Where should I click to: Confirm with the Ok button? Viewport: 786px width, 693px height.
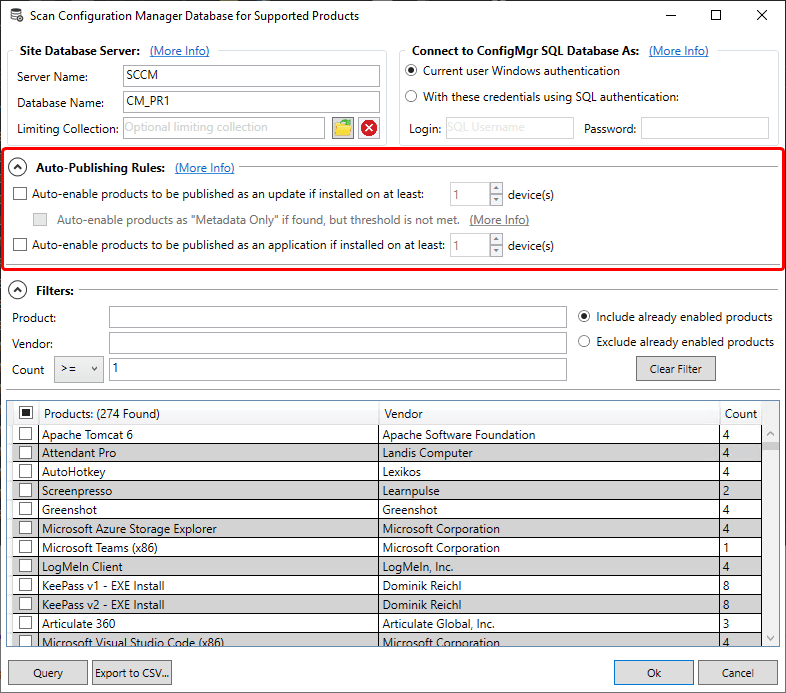pos(654,673)
